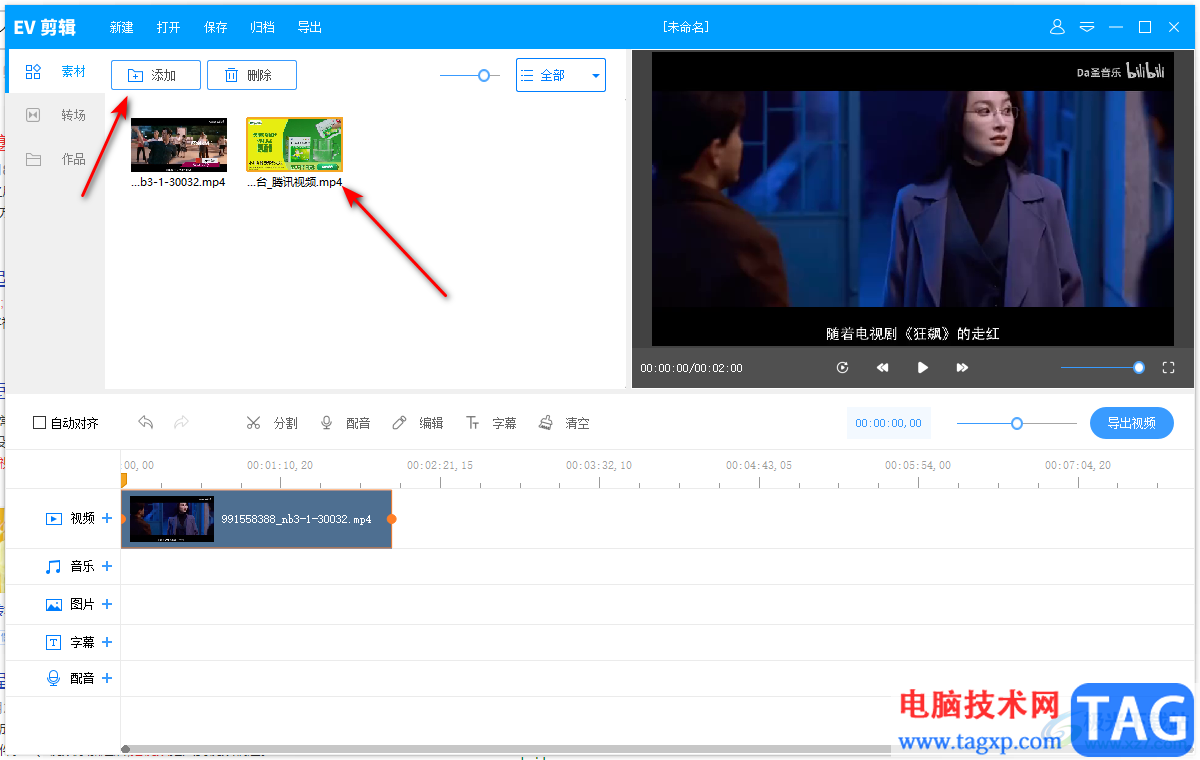Switch to the 转场 tab
This screenshot has width=1200, height=760.
click(56, 115)
